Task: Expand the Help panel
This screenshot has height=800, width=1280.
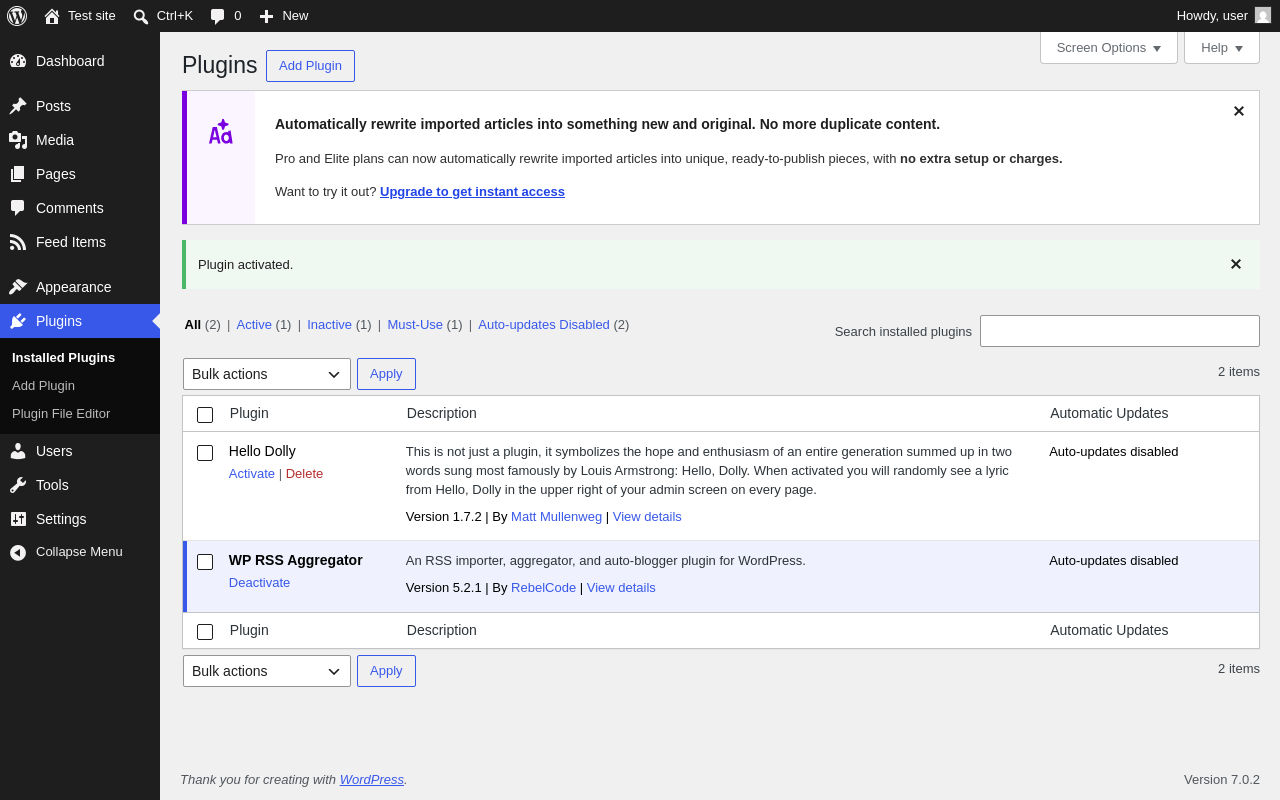Action: coord(1222,47)
